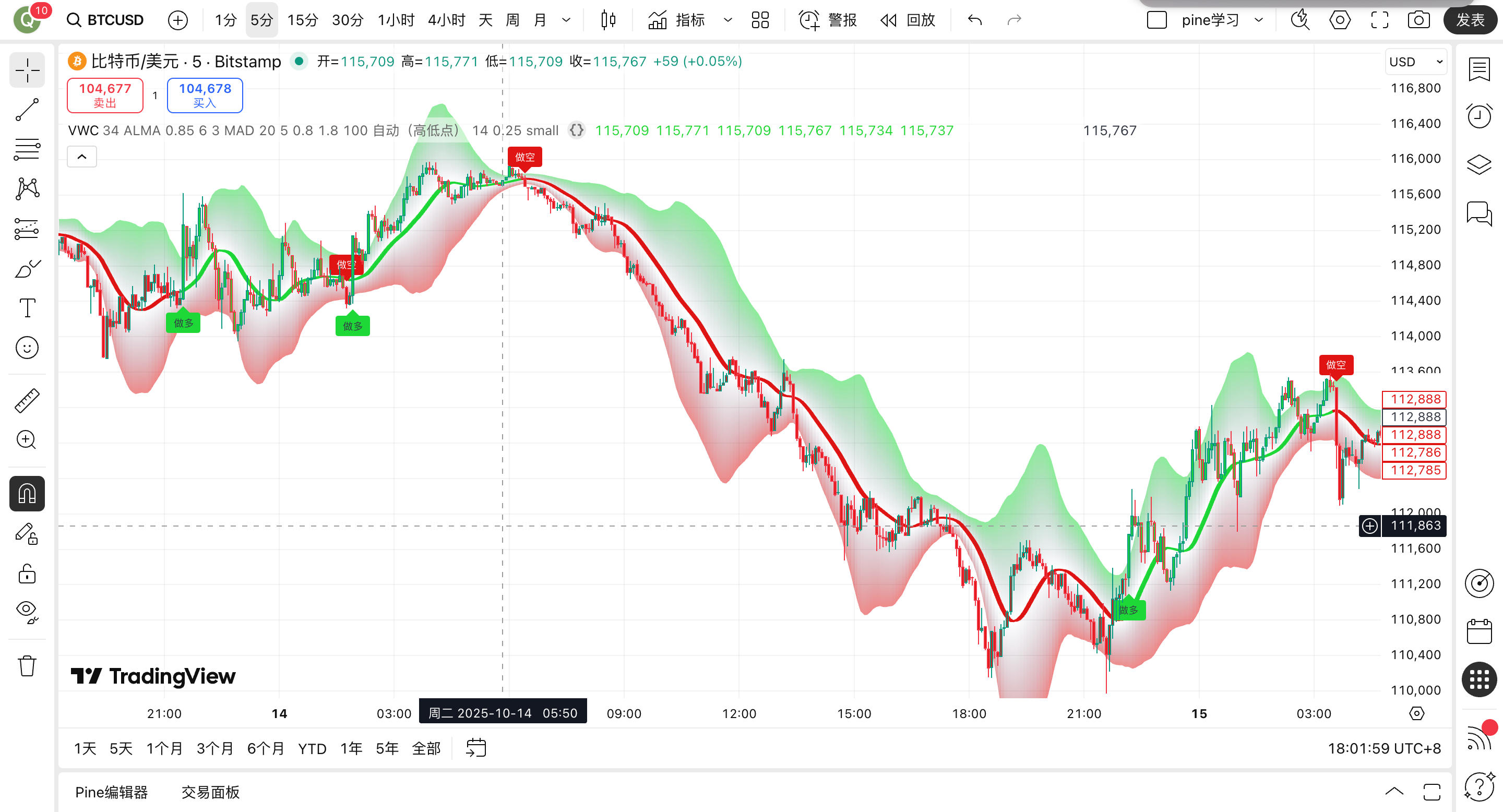Image resolution: width=1503 pixels, height=812 pixels.
Task: Open the economic calendar icon
Action: pos(1479,632)
